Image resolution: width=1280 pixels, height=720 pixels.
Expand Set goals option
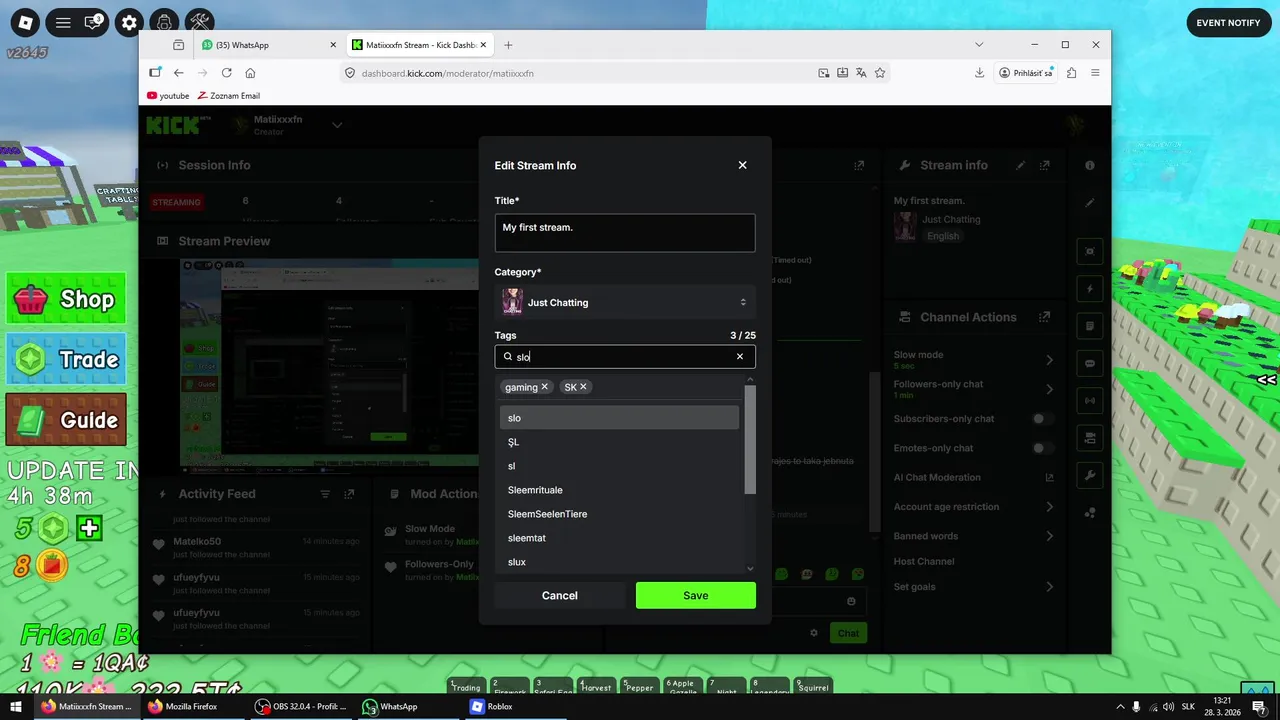pos(1049,587)
